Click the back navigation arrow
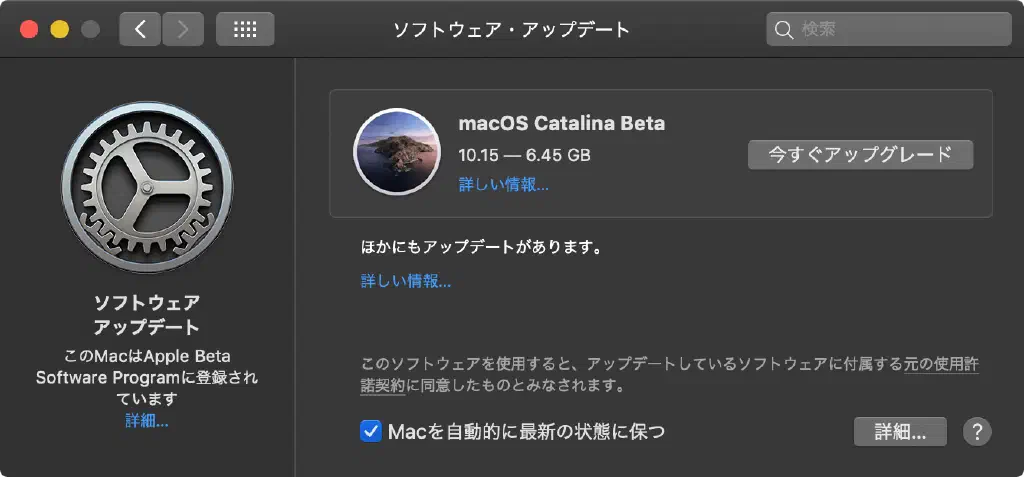 click(140, 29)
